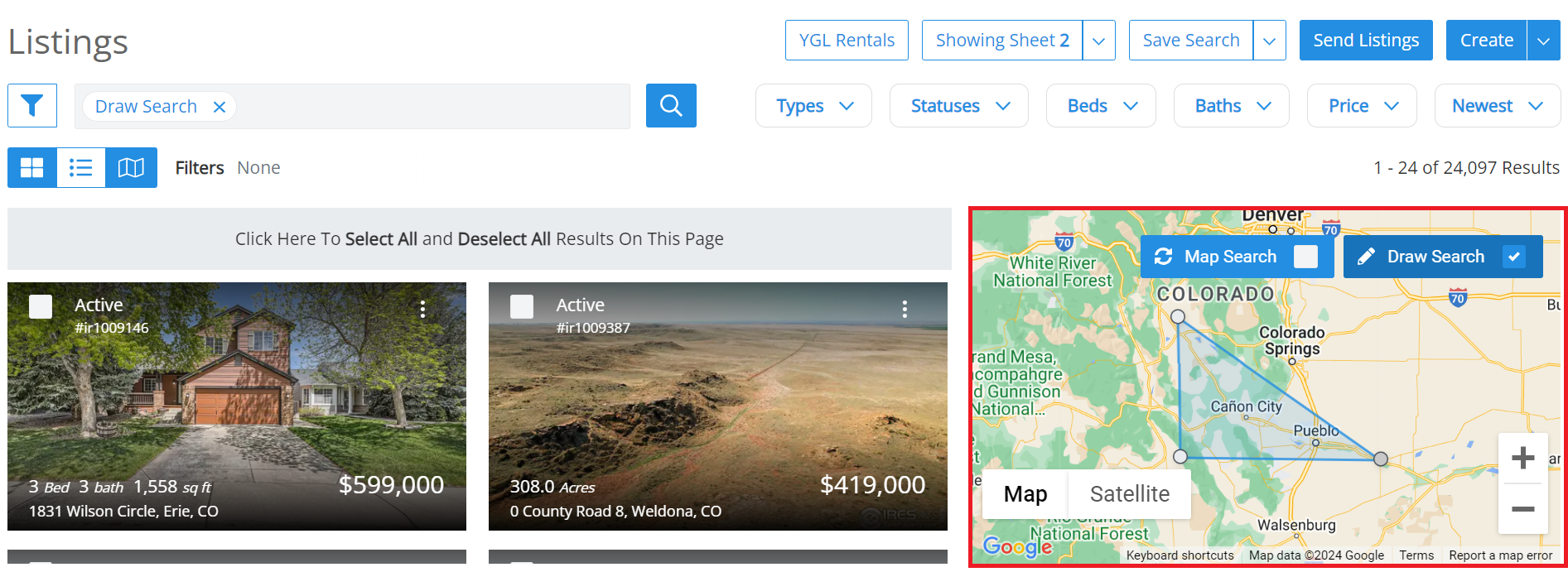Select the bottom-right polygon vertex near Pueblo
The height and width of the screenshot is (572, 1568).
point(1380,459)
